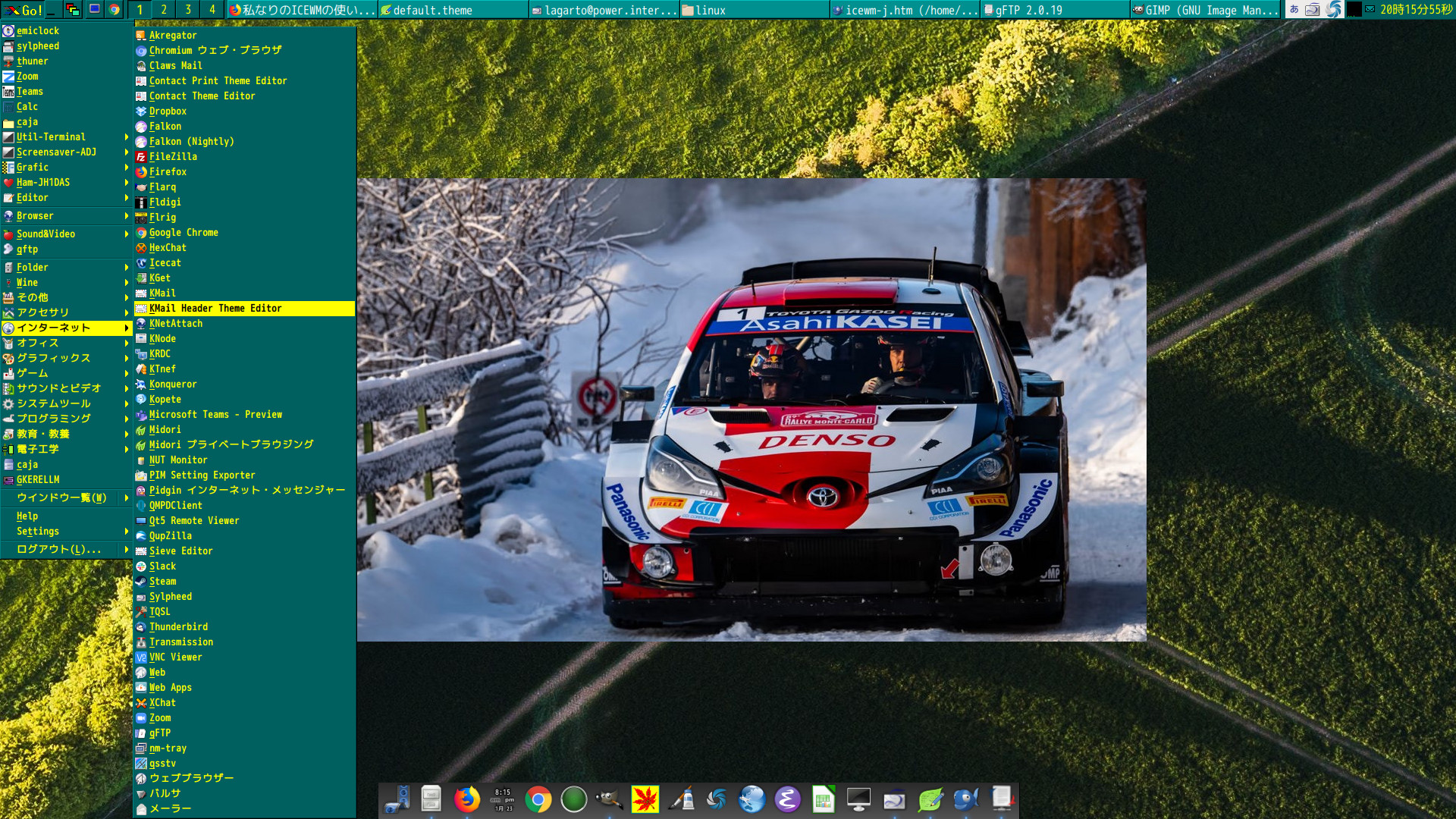Switch to workspace 3
The image size is (1456, 819).
188,10
